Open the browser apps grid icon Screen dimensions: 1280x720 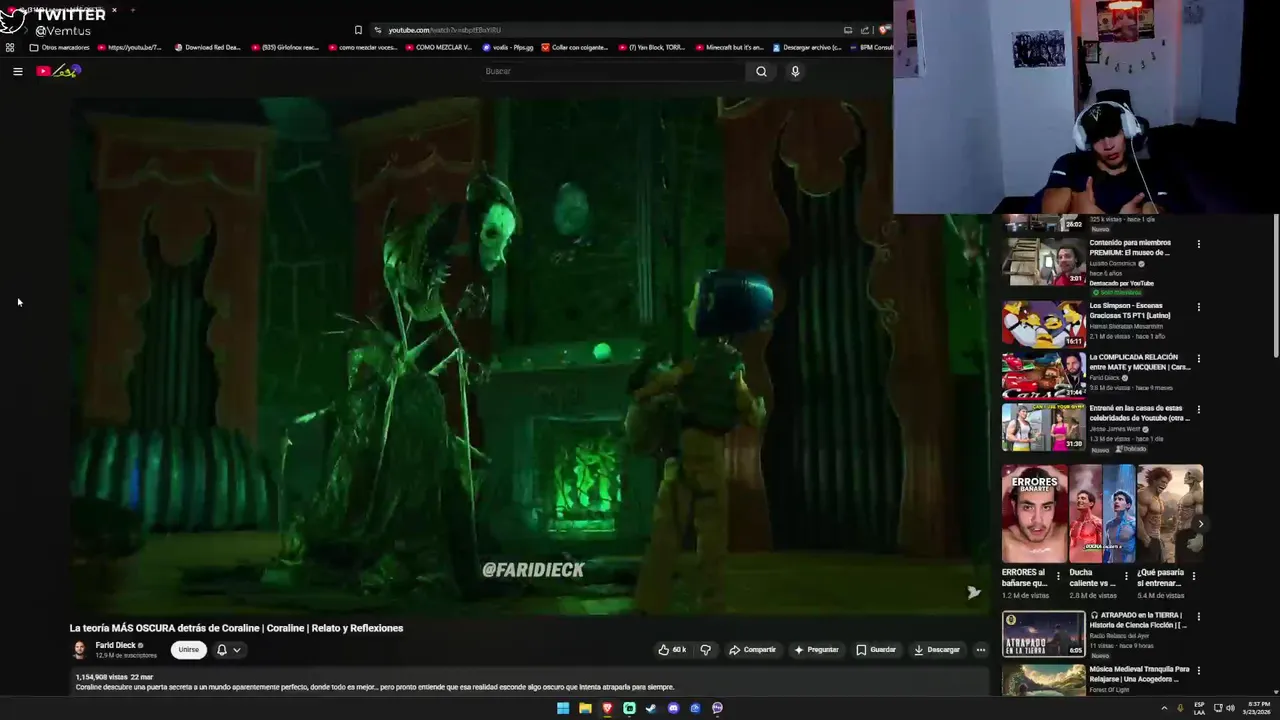[x=10, y=47]
